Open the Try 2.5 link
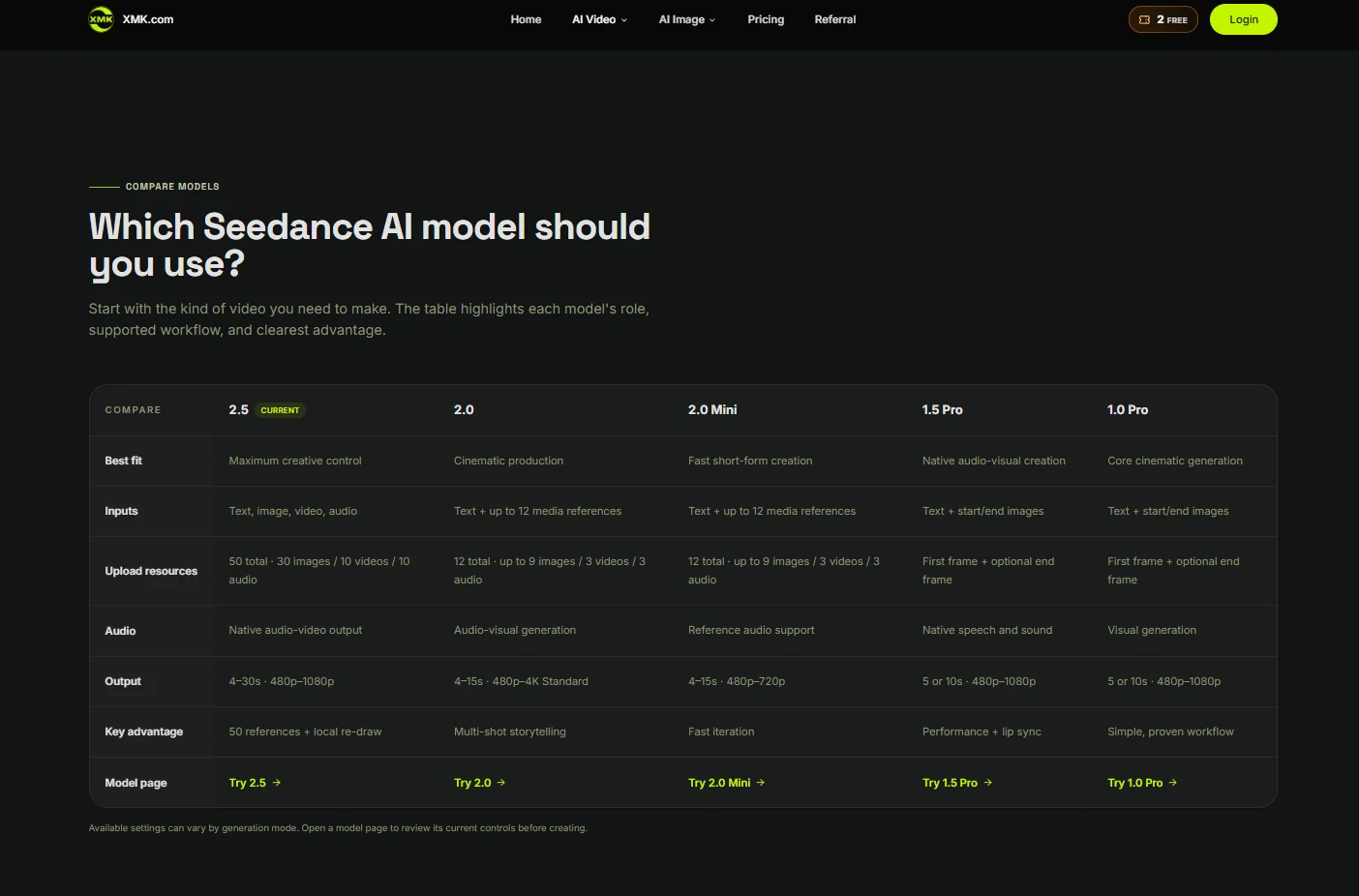Screen dimensions: 1359x896 point(255,783)
